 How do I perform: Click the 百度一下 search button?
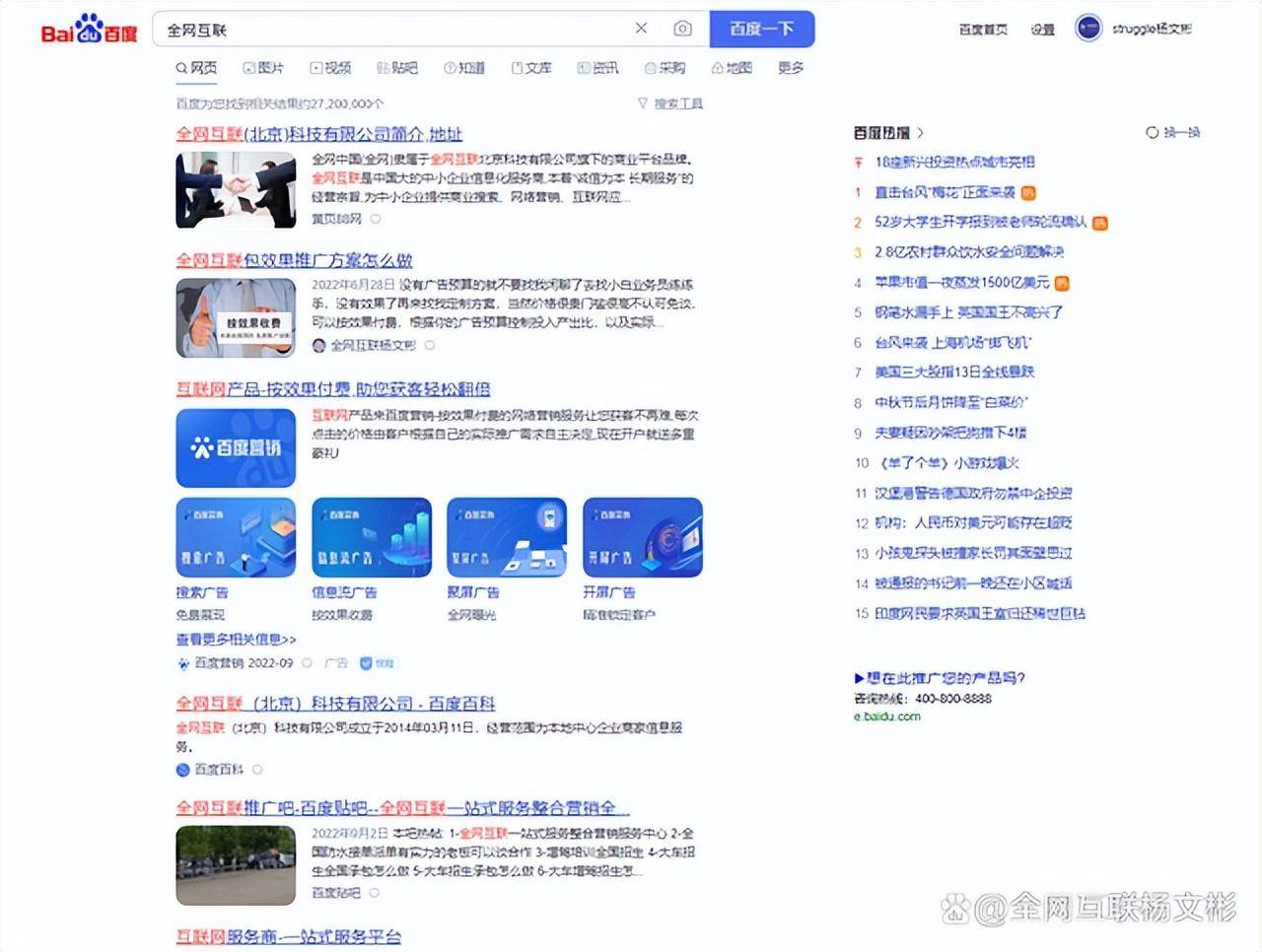click(x=761, y=29)
